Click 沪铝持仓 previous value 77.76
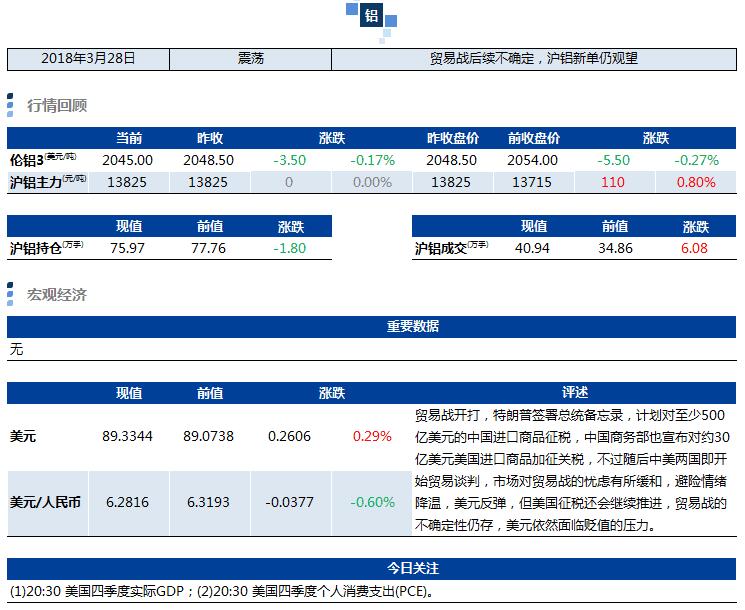 coord(209,248)
